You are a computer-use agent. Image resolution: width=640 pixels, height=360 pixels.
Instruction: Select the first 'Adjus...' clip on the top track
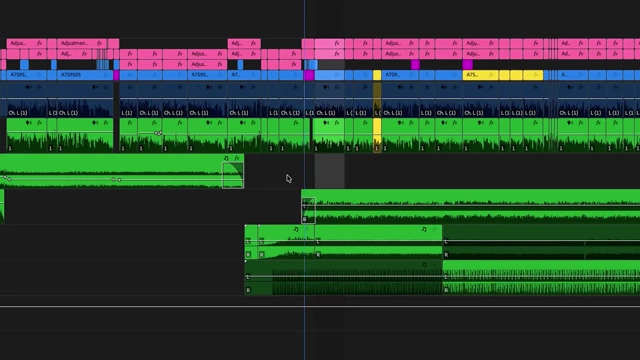tap(26, 43)
